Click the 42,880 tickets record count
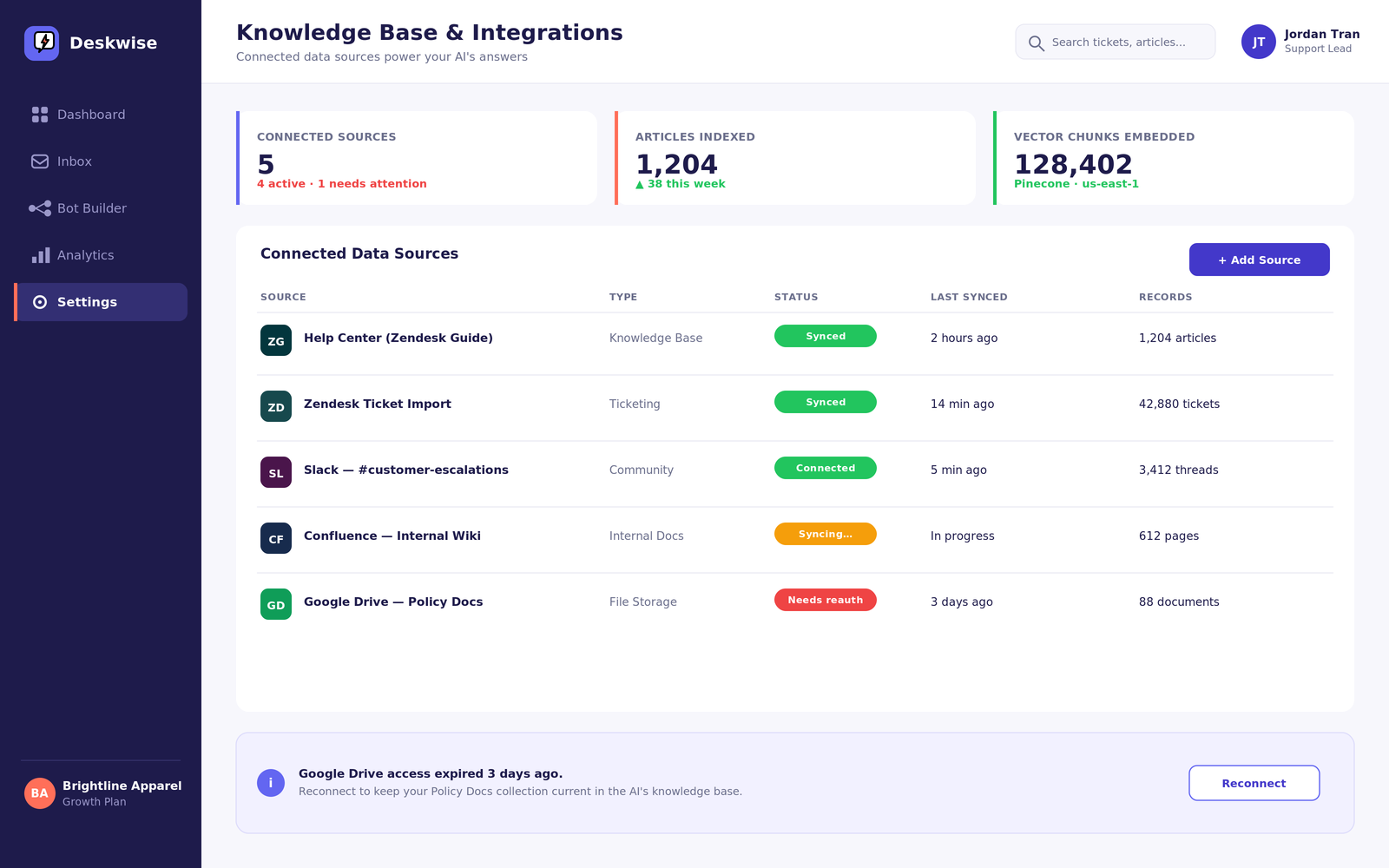1389x868 pixels. [1179, 404]
